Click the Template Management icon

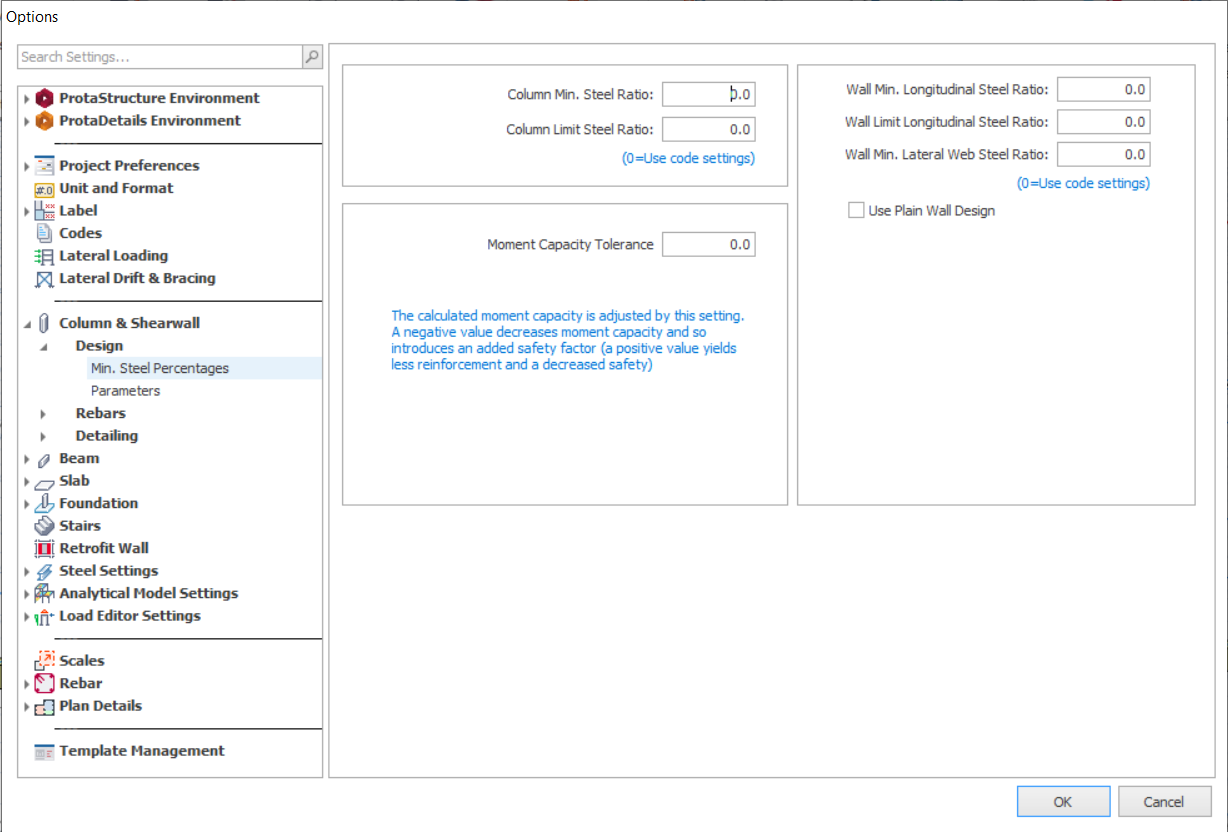click(x=44, y=752)
